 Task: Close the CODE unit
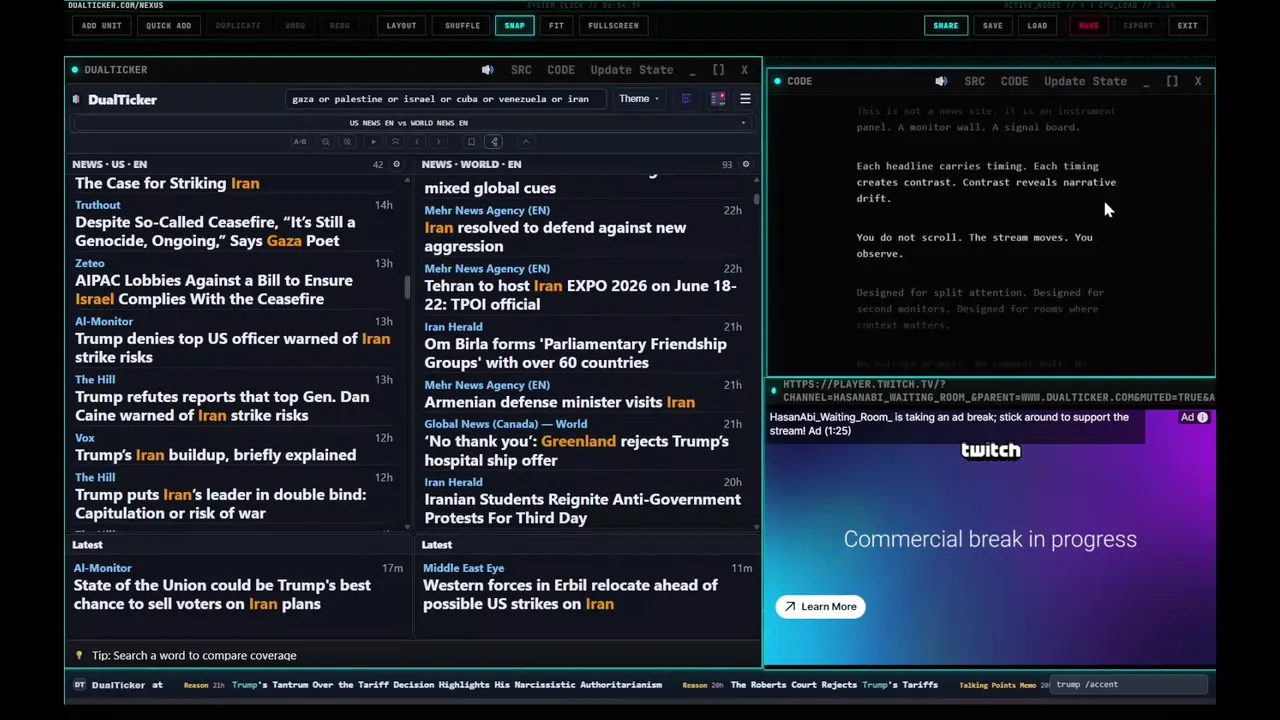point(1197,81)
